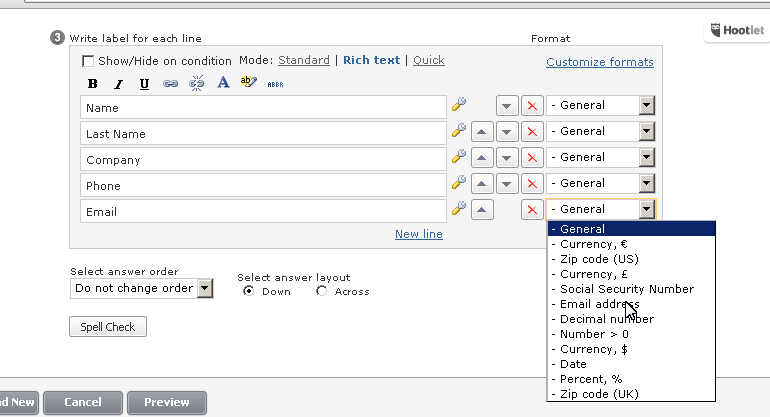Move the Phone line up

click(x=482, y=184)
